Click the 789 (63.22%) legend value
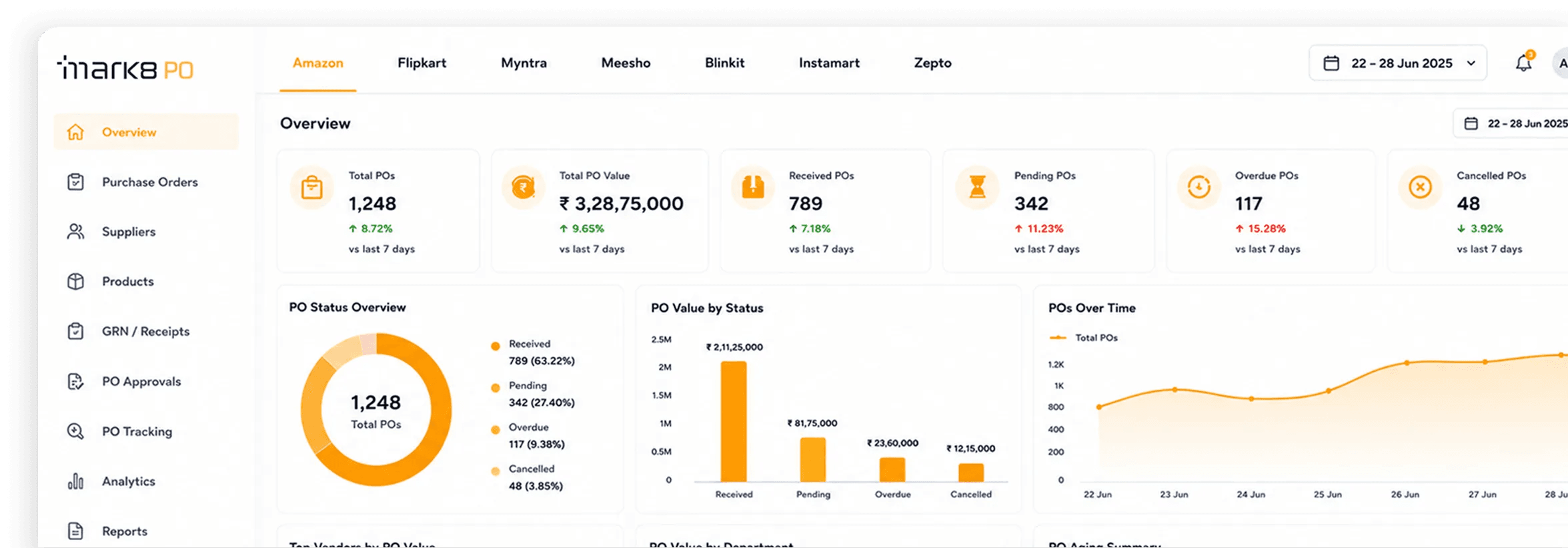The image size is (1568, 548). tap(542, 361)
